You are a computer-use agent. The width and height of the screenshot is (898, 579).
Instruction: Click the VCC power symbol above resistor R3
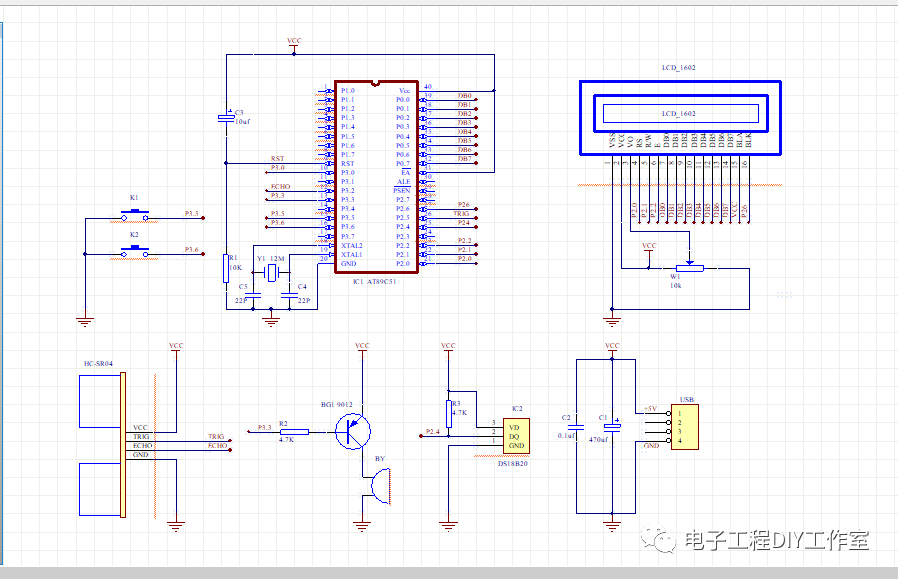point(448,349)
